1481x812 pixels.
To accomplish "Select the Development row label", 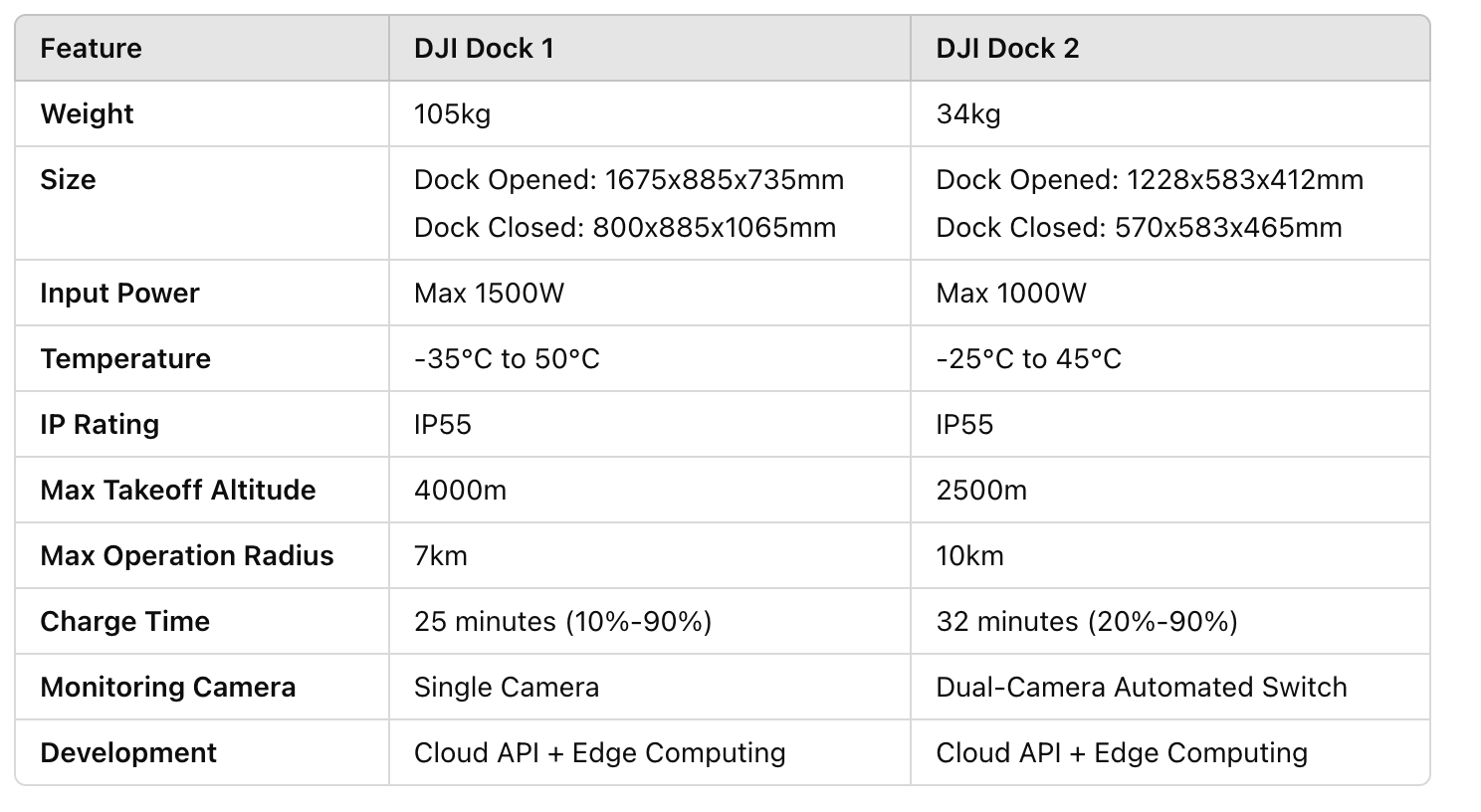I will pos(128,753).
